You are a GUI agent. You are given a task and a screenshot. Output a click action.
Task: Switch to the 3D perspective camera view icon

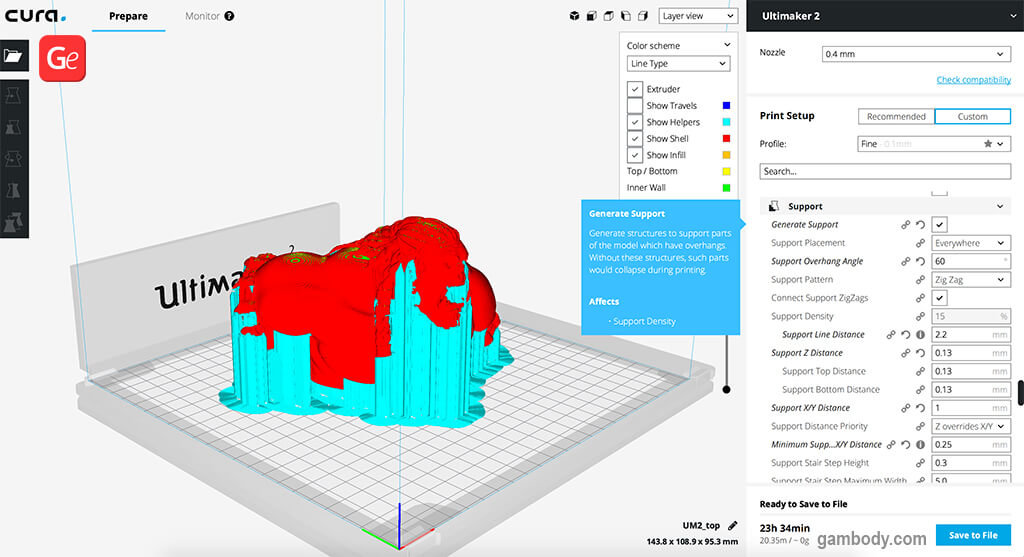pyautogui.click(x=574, y=16)
